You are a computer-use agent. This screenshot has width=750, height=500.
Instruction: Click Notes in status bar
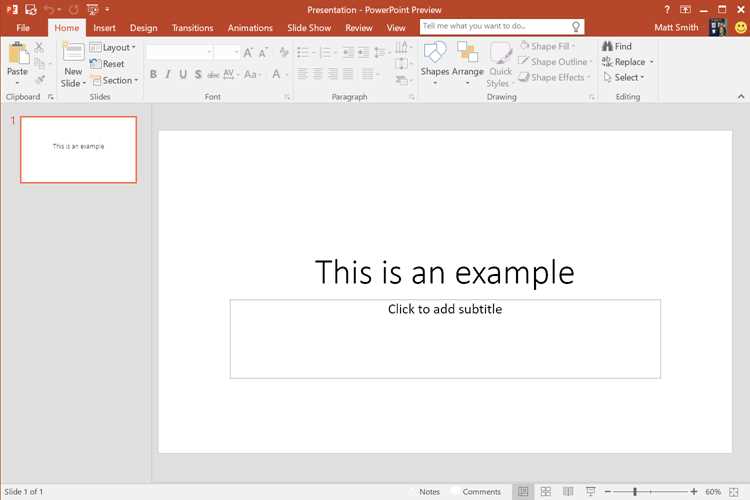[x=429, y=491]
